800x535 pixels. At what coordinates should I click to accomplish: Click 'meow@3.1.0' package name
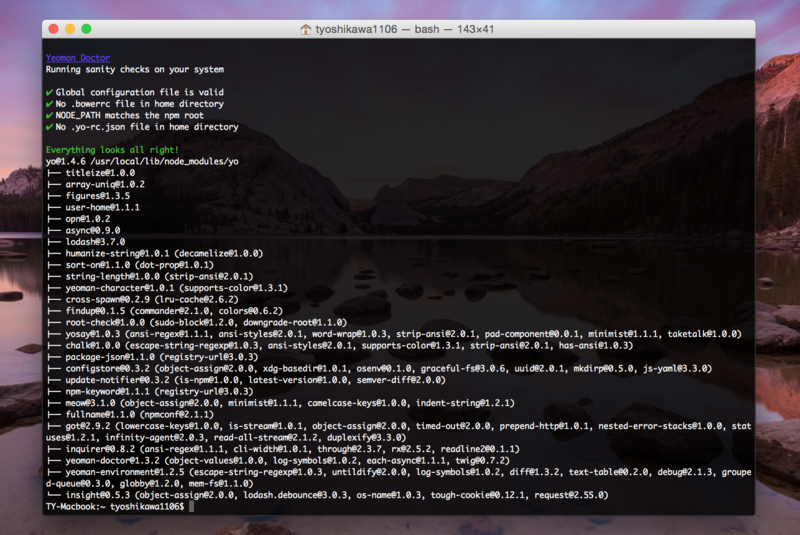click(x=90, y=403)
